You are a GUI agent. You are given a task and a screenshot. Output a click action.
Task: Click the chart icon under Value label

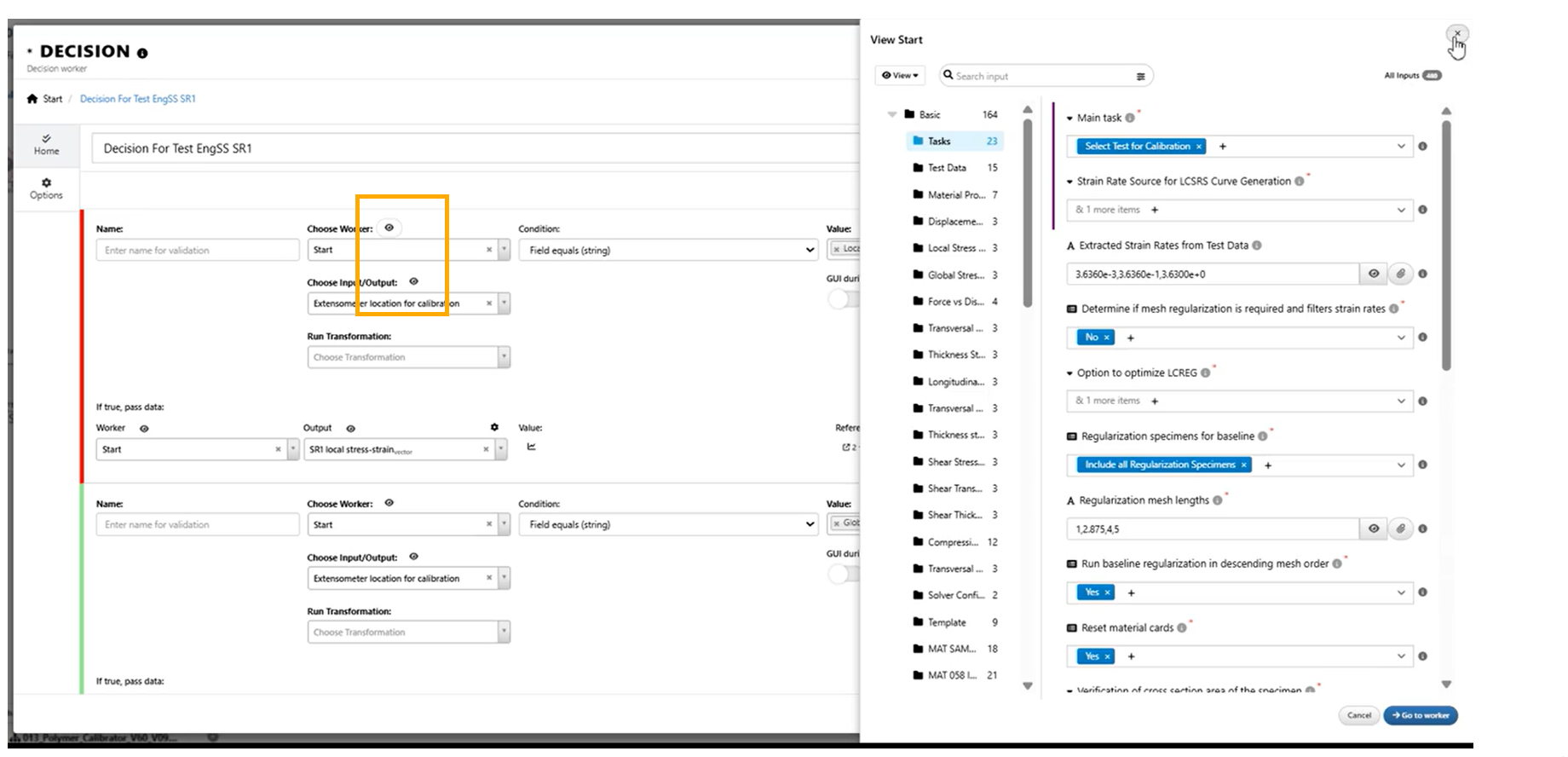tap(531, 447)
